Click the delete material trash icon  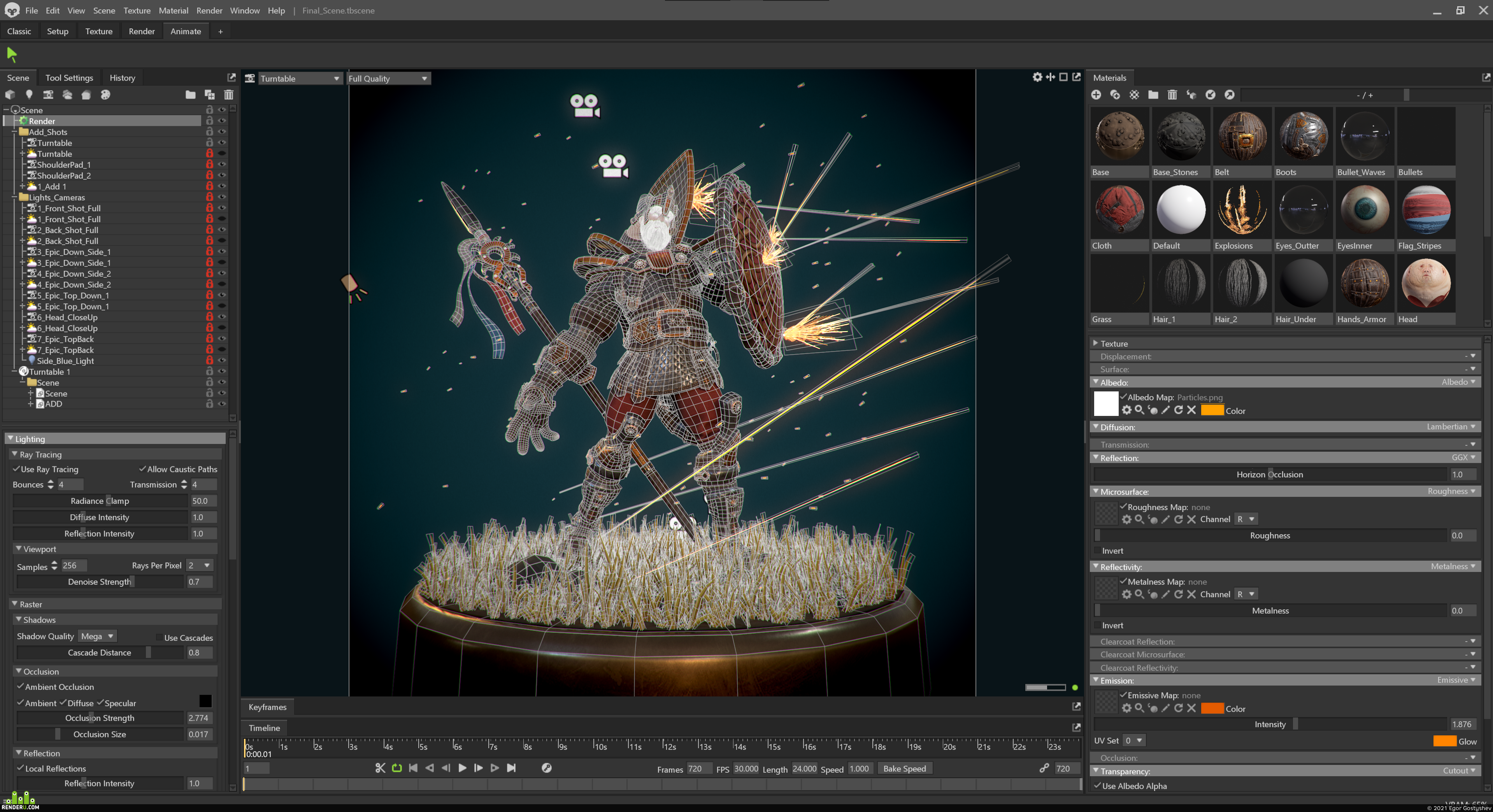click(1172, 95)
